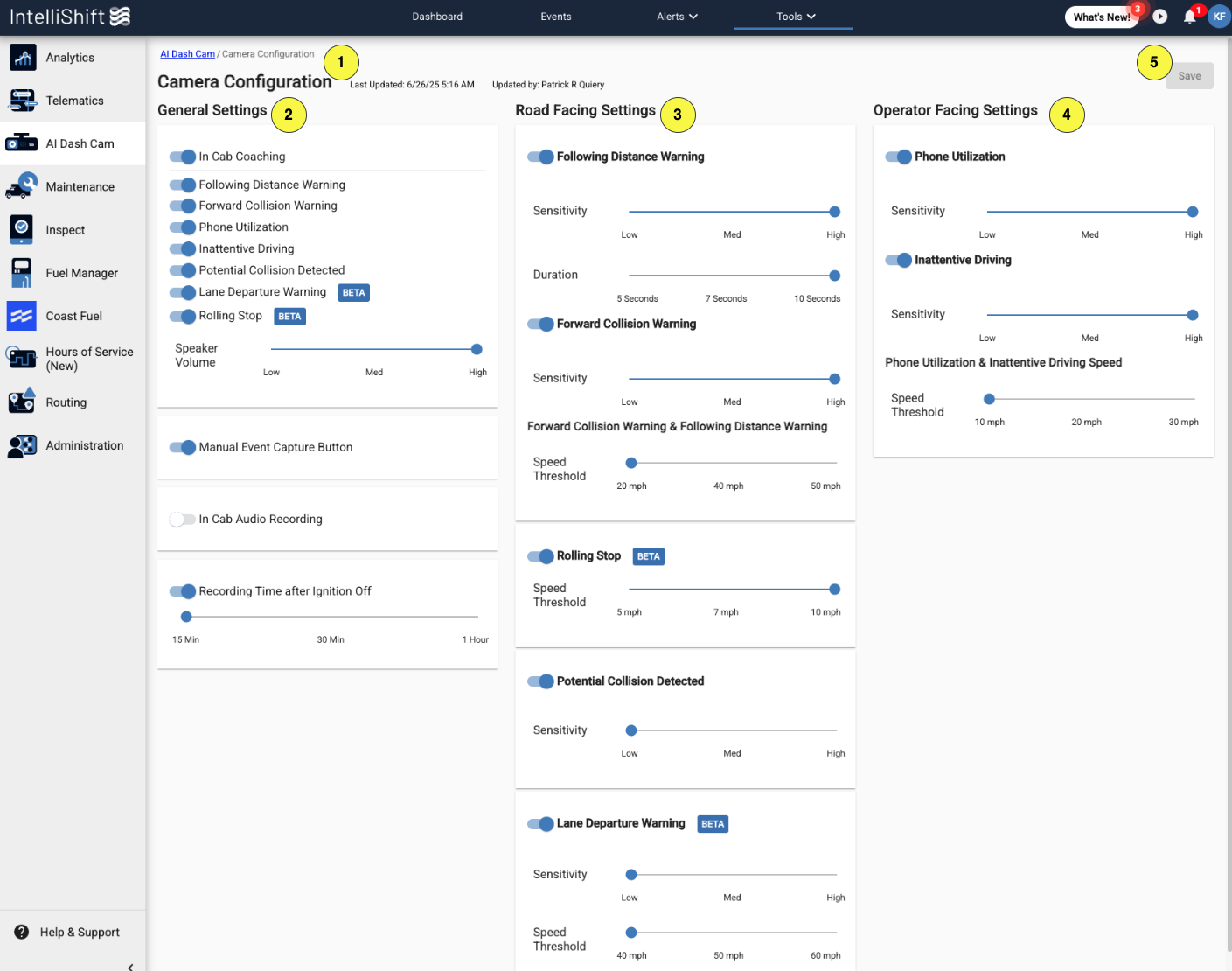Follow the AI Dash Cam breadcrumb link
1232x971 pixels.
(x=187, y=53)
